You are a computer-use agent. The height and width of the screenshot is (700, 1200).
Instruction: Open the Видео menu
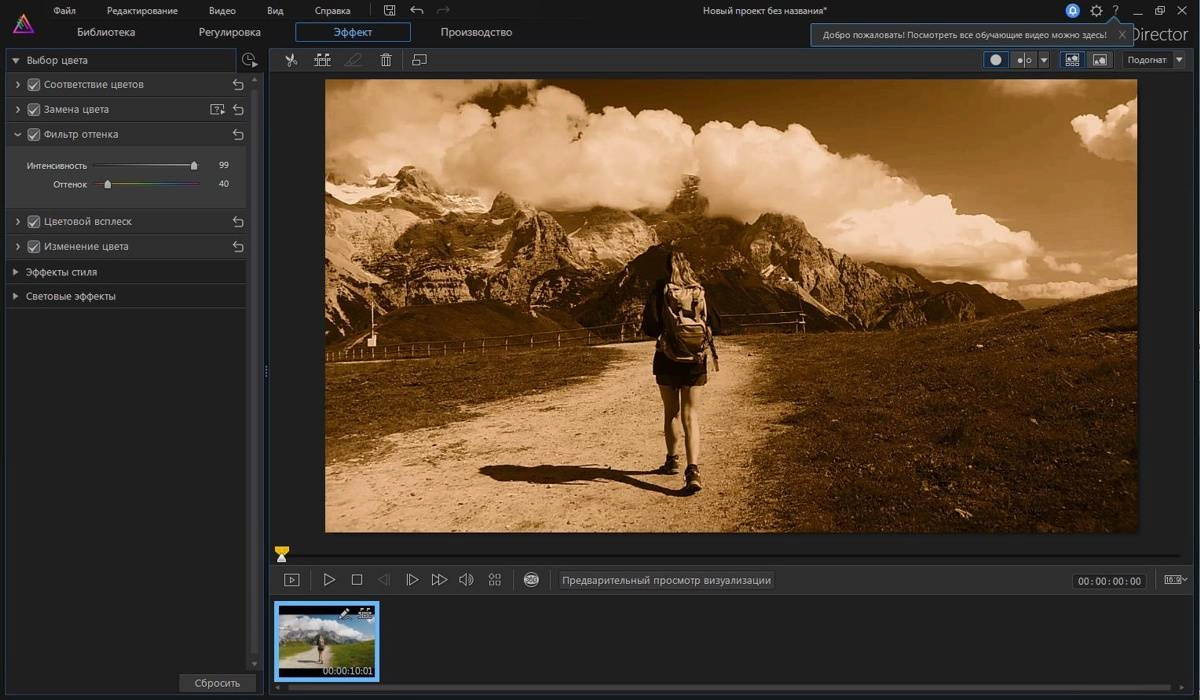tap(222, 10)
